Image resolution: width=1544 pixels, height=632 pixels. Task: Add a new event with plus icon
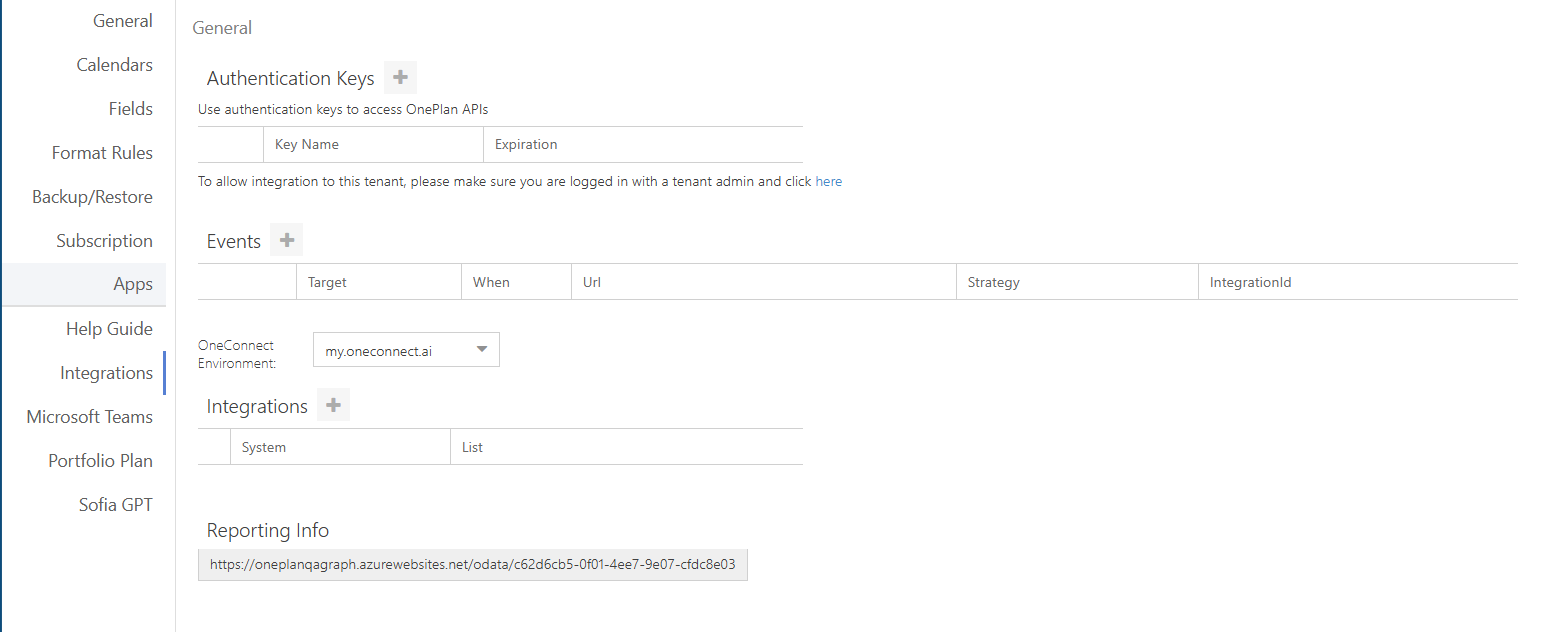286,240
